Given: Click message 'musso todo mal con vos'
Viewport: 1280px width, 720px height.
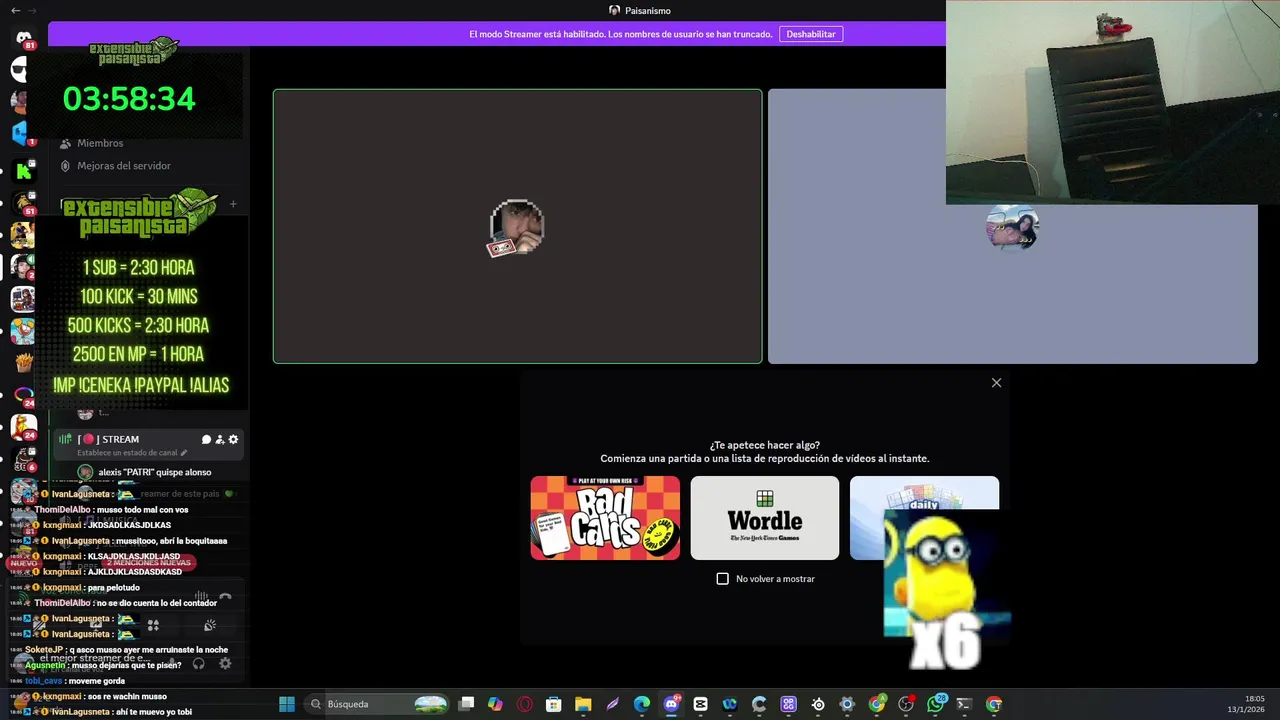Looking at the screenshot, I should [x=144, y=510].
